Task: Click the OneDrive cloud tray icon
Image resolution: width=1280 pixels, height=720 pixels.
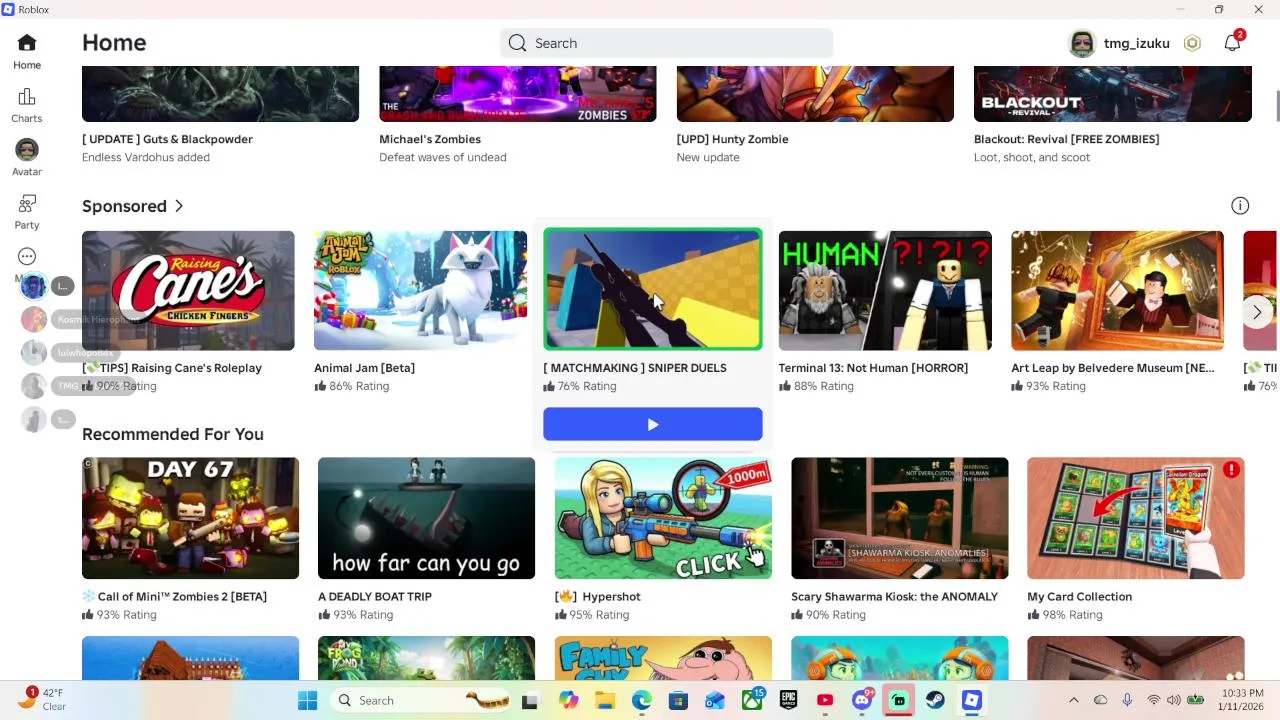Action: tap(1100, 700)
